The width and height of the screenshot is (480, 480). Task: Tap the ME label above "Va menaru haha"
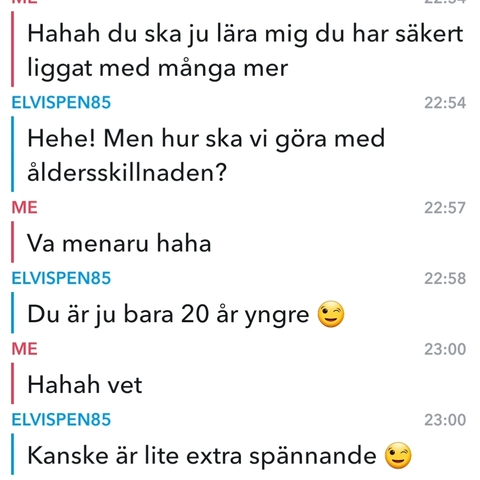pos(24,207)
